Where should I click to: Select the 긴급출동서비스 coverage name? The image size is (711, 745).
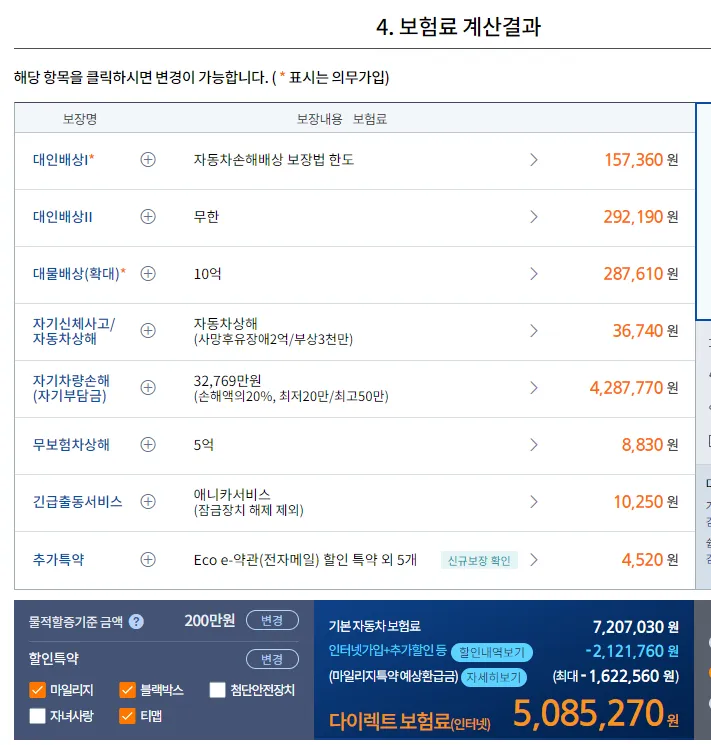[x=77, y=502]
